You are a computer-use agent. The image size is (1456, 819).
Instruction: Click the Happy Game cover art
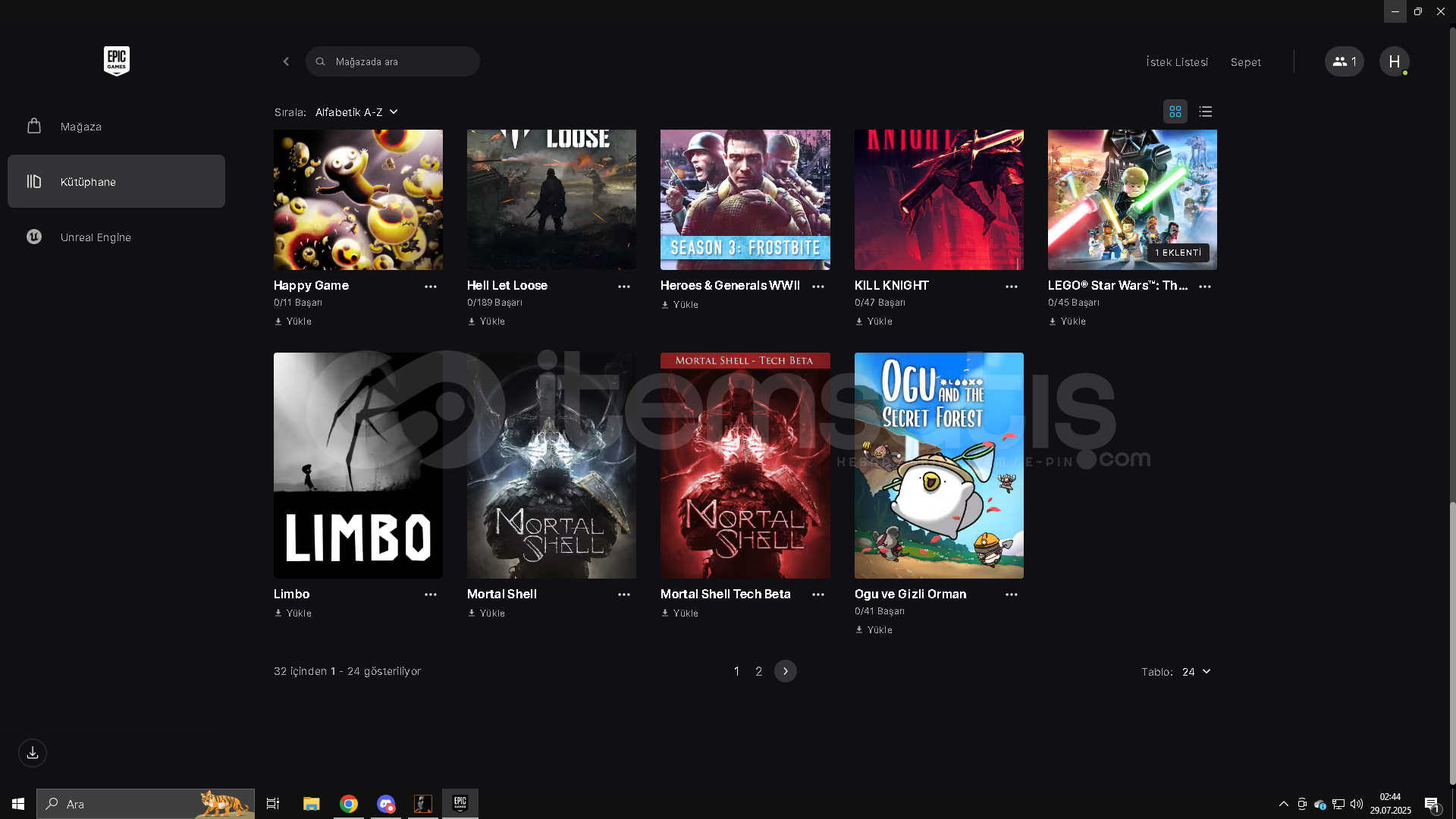[x=358, y=199]
